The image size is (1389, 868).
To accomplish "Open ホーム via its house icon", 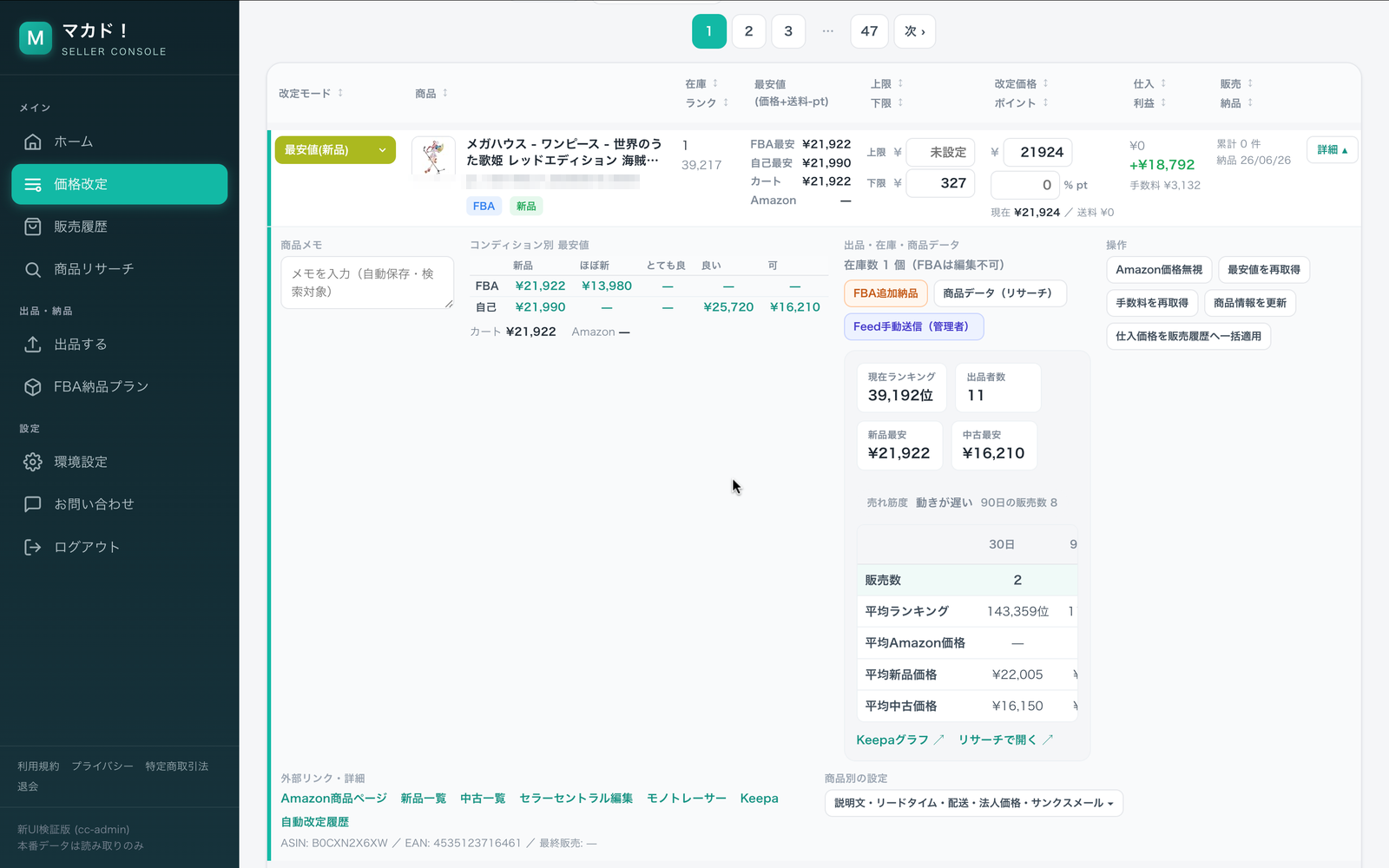I will point(33,141).
